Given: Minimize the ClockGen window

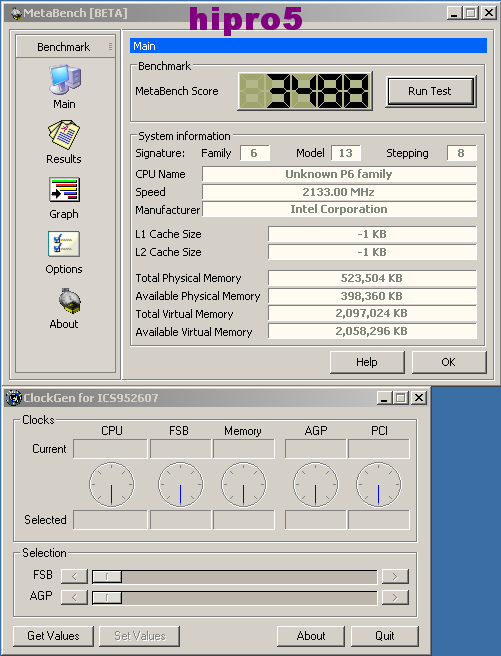Looking at the screenshot, I should coord(385,397).
